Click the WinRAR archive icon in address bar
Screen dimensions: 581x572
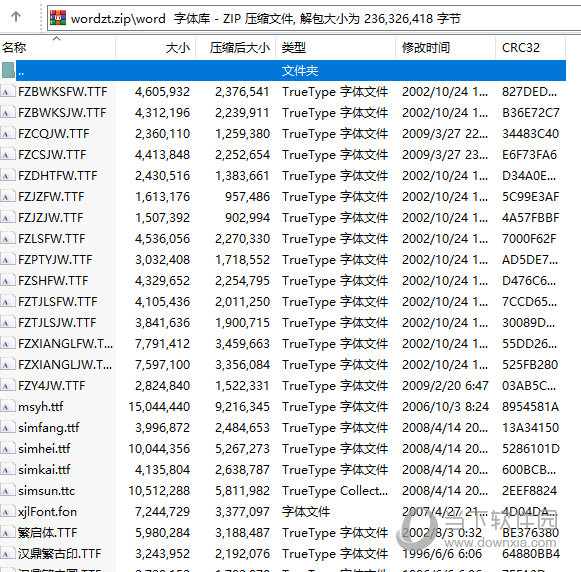pos(58,18)
